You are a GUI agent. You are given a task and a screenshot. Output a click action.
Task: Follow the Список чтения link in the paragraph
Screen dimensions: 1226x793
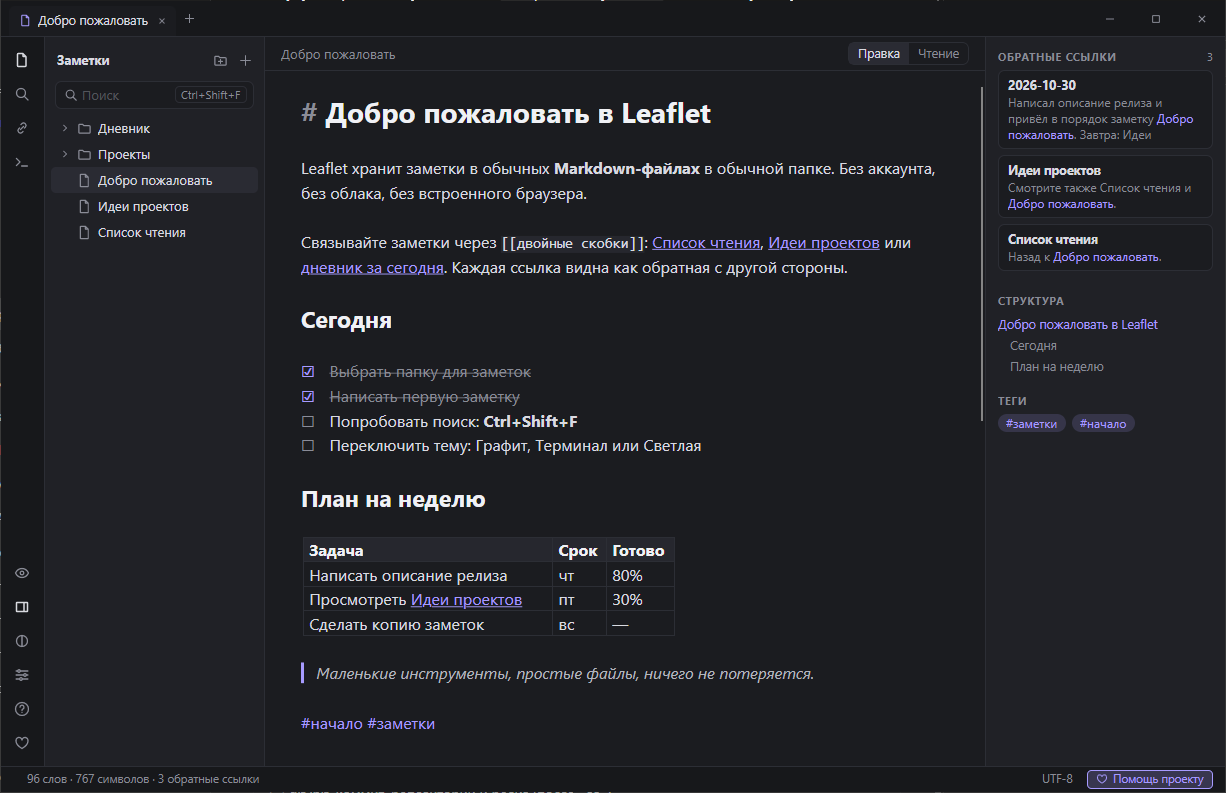click(706, 243)
